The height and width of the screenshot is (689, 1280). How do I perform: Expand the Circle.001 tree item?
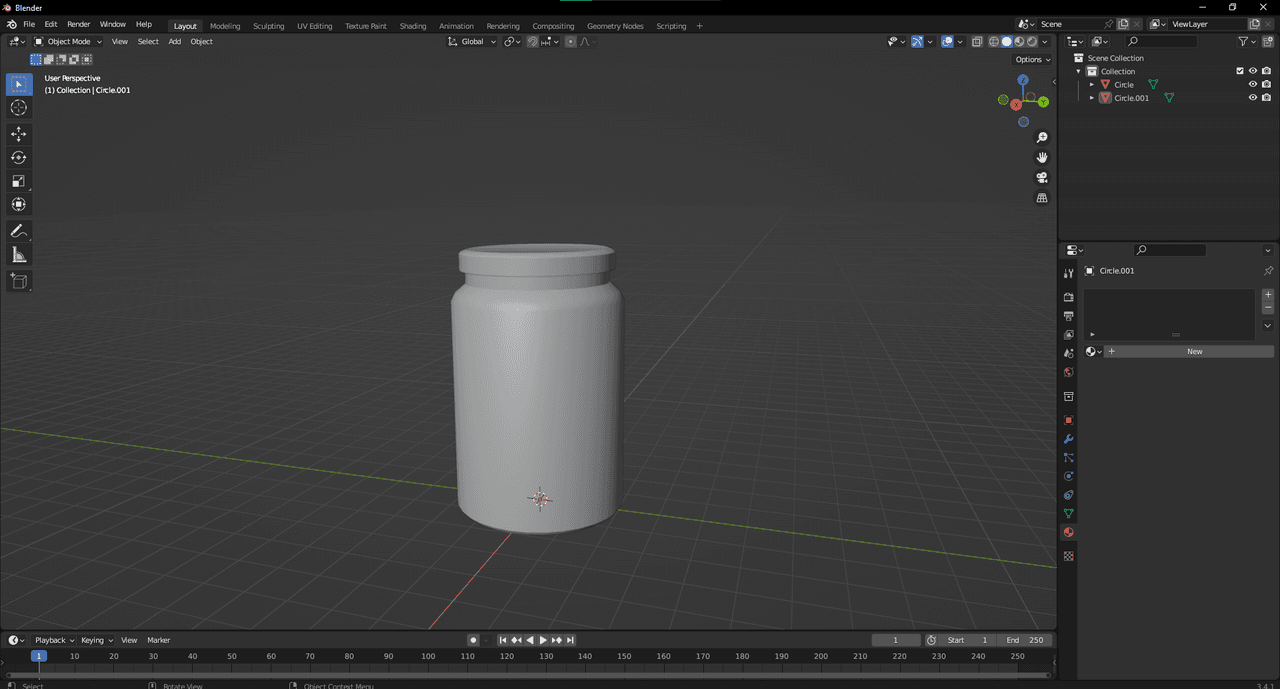click(1092, 98)
